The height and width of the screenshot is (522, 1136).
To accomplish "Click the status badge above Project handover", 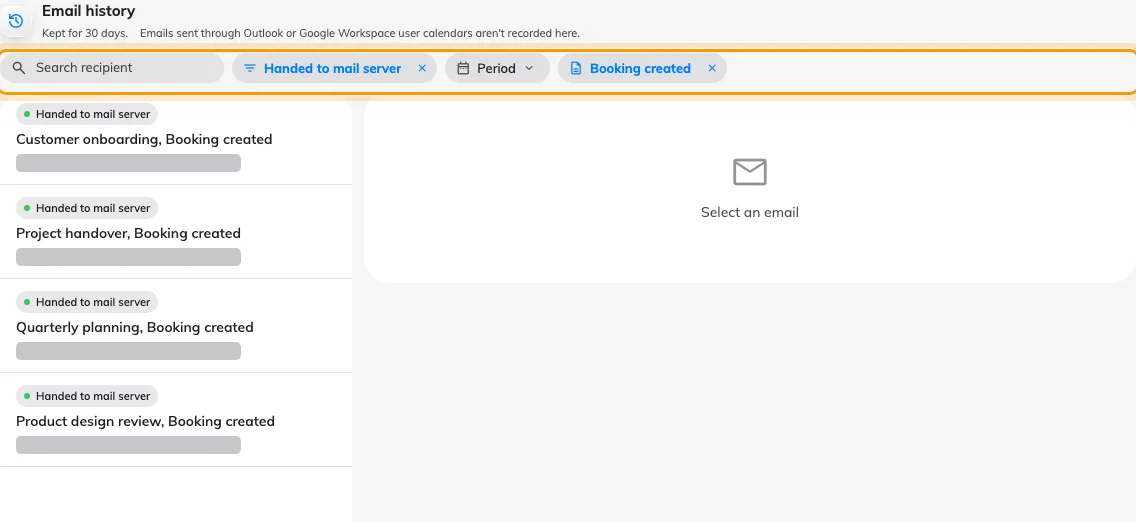I will [87, 208].
